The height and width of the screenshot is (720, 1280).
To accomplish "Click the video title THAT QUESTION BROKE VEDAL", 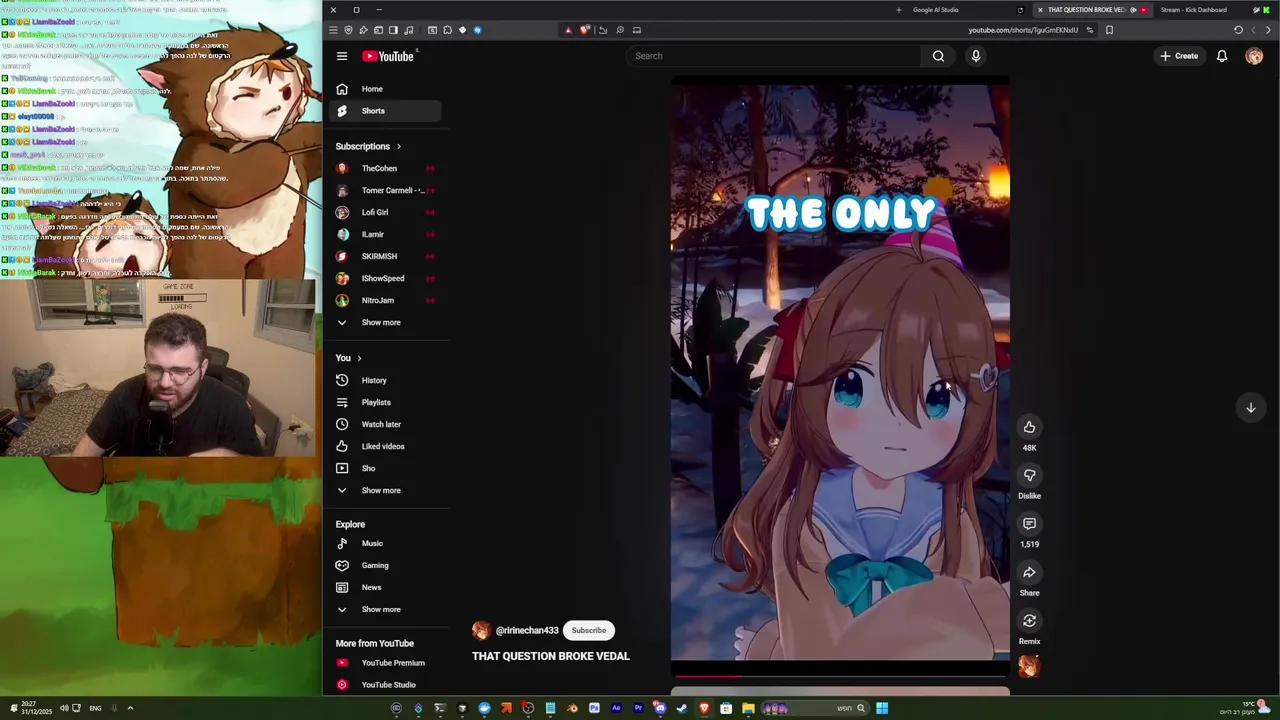I will coord(551,656).
